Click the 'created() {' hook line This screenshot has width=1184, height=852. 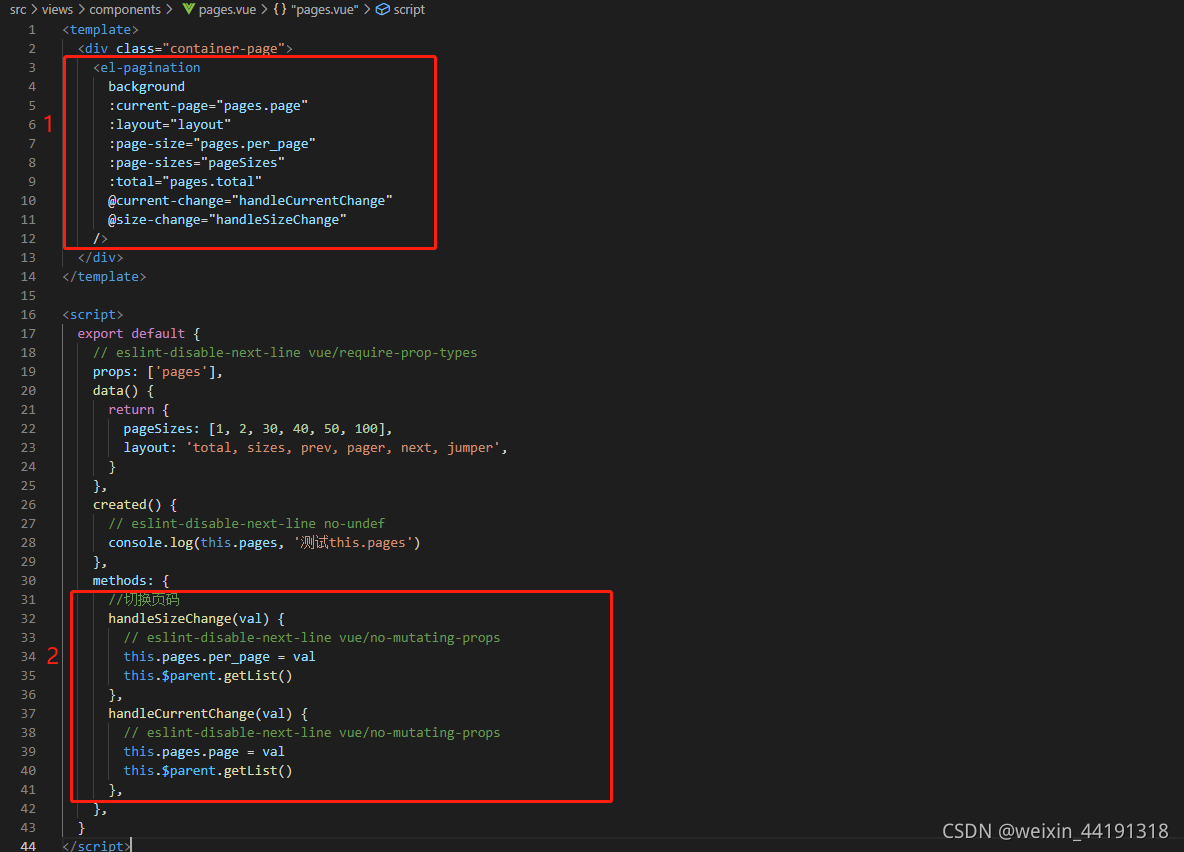click(135, 505)
